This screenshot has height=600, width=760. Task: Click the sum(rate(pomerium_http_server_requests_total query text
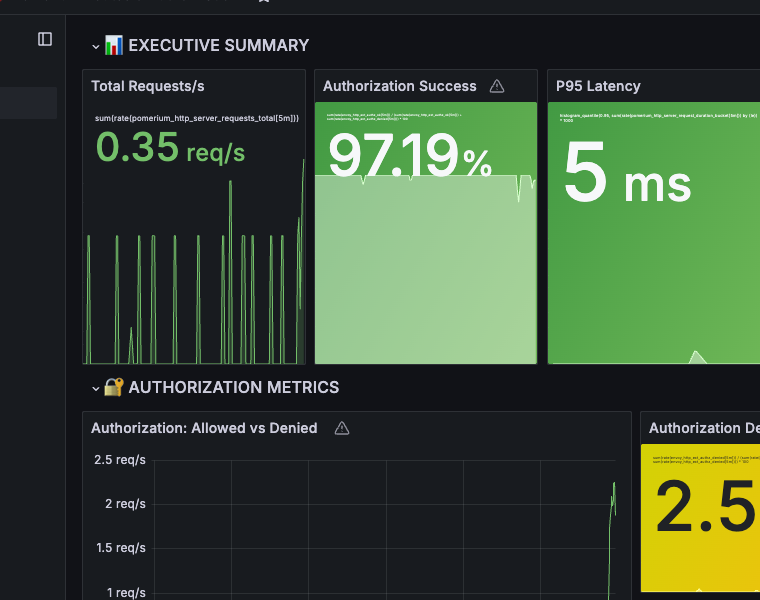(197, 118)
